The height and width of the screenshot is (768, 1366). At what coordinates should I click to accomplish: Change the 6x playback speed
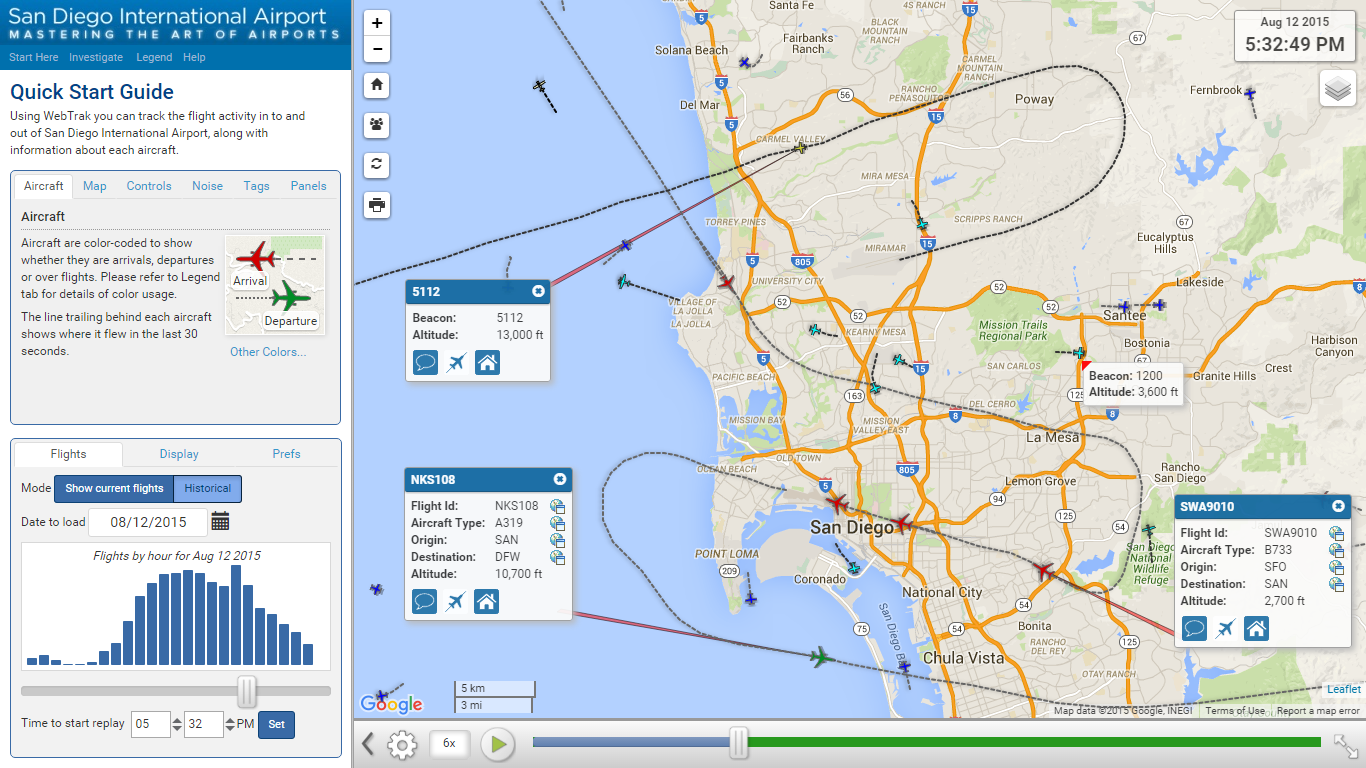449,744
